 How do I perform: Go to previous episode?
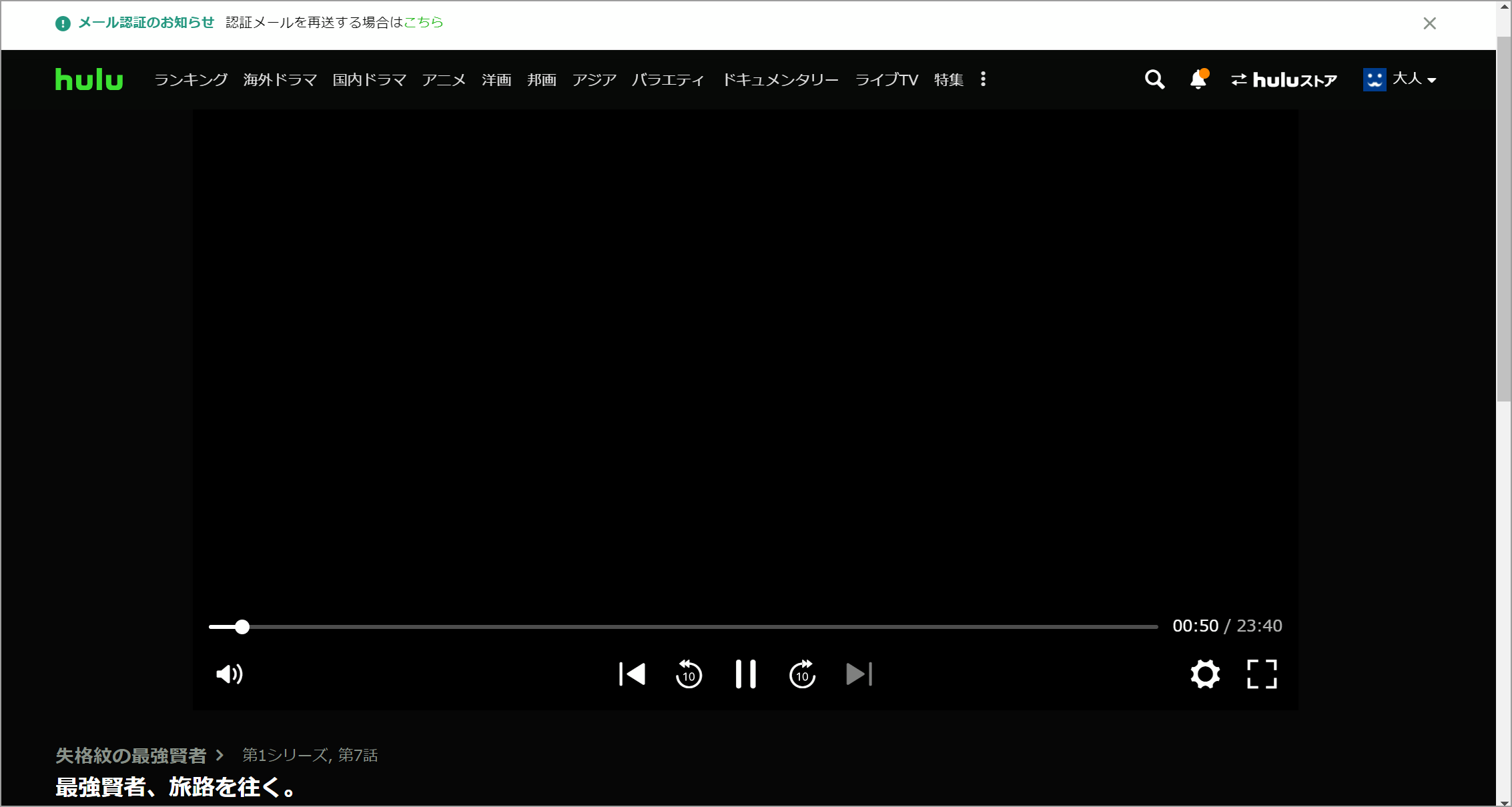point(632,674)
